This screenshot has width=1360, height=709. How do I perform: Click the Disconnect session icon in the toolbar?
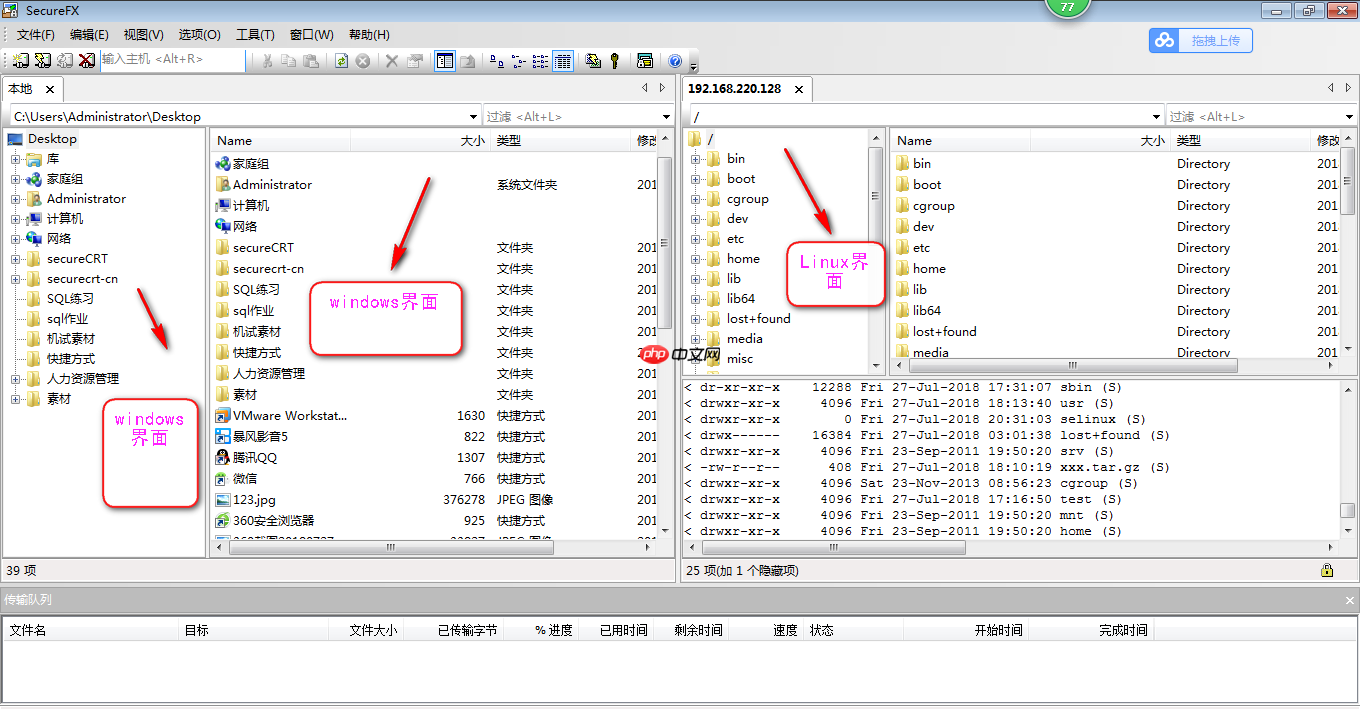tap(85, 60)
